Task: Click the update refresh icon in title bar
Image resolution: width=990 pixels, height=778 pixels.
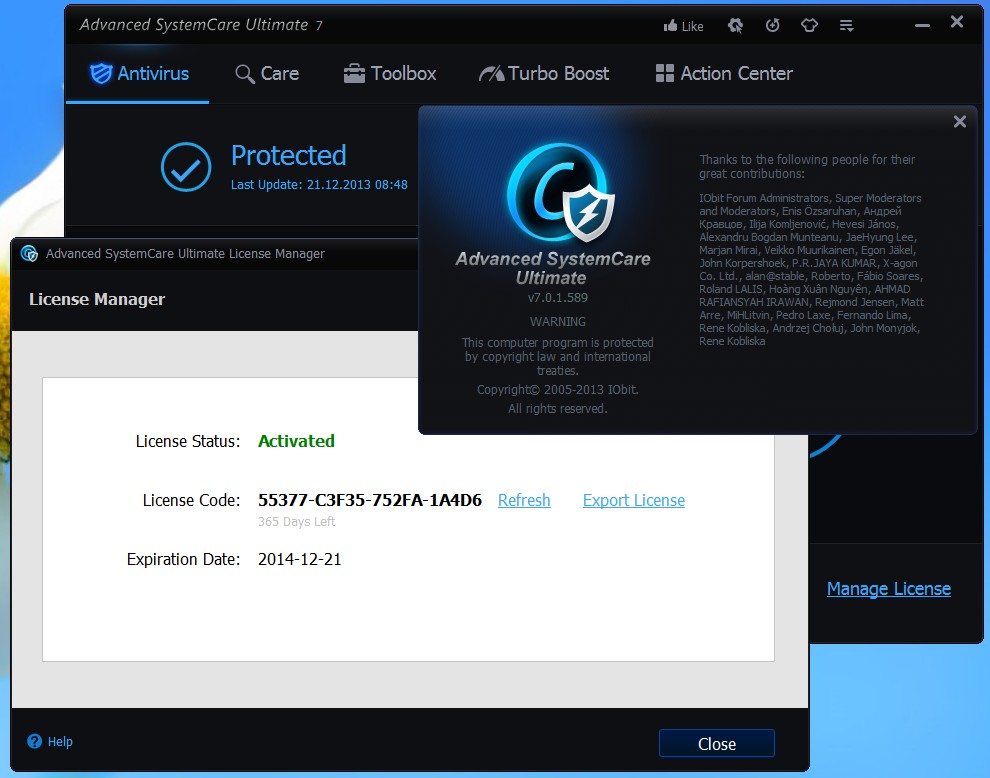Action: (773, 25)
